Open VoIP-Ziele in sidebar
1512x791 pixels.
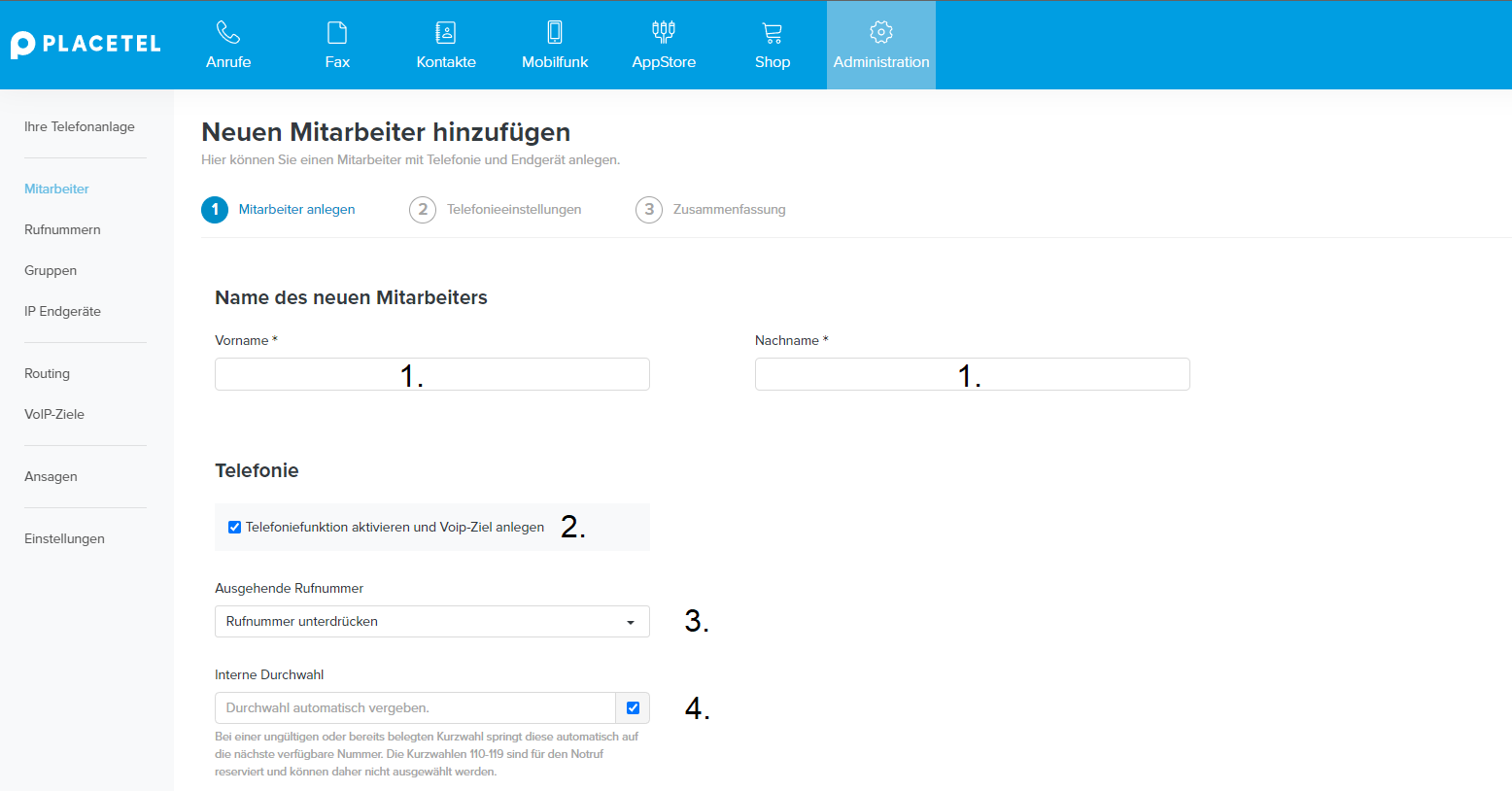54,414
